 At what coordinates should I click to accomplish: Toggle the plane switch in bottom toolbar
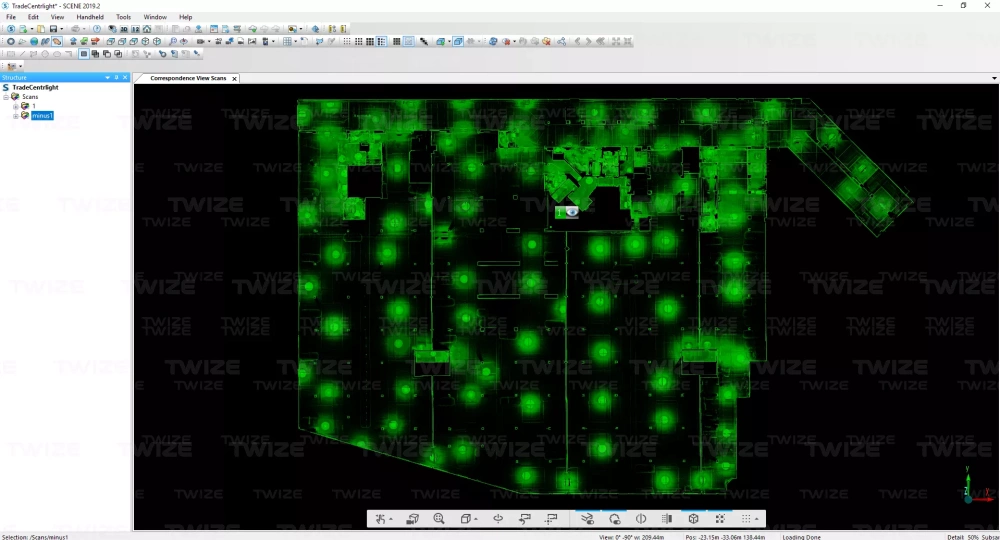(587, 518)
